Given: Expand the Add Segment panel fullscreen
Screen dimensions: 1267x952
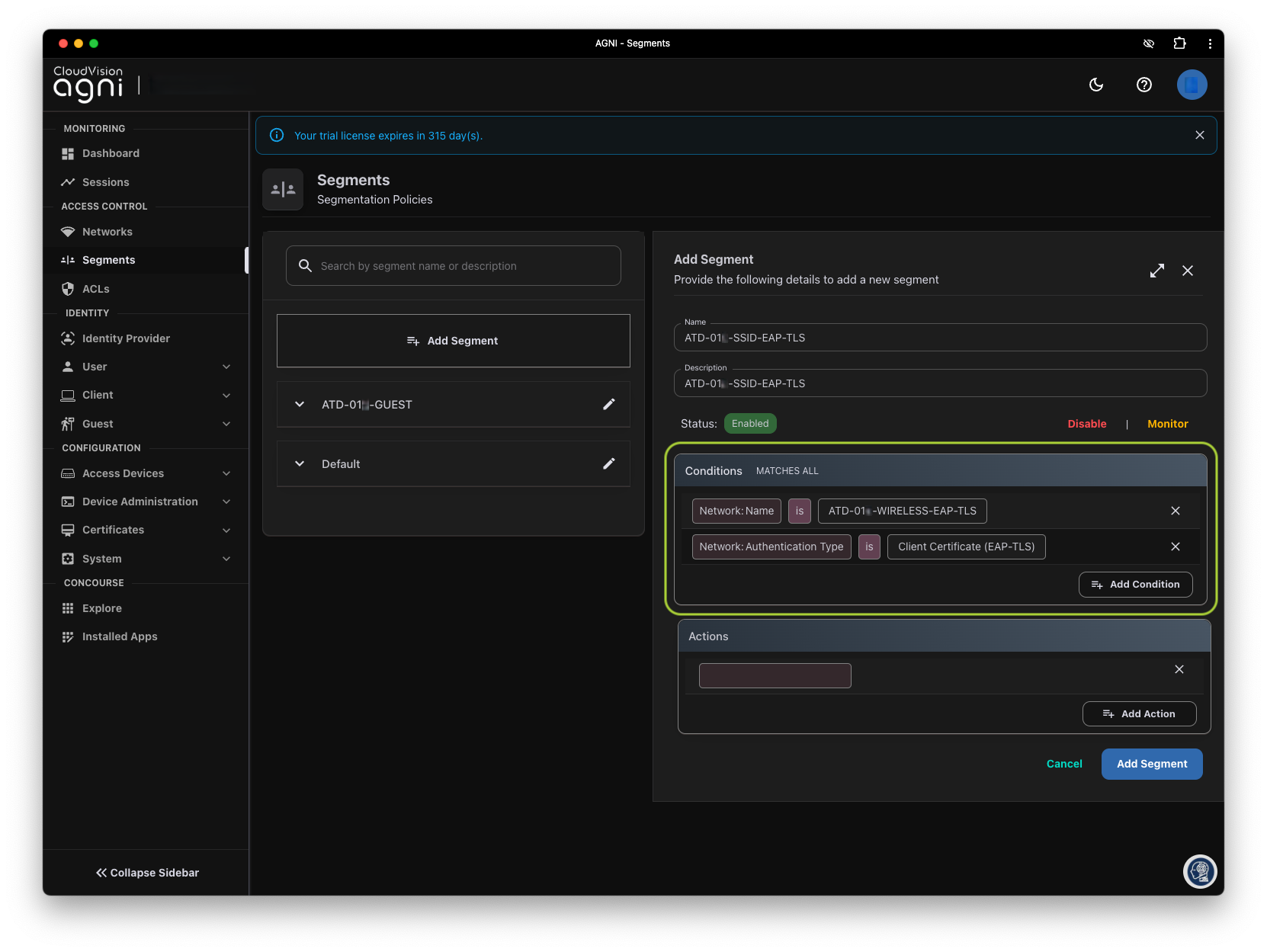Looking at the screenshot, I should point(1156,271).
